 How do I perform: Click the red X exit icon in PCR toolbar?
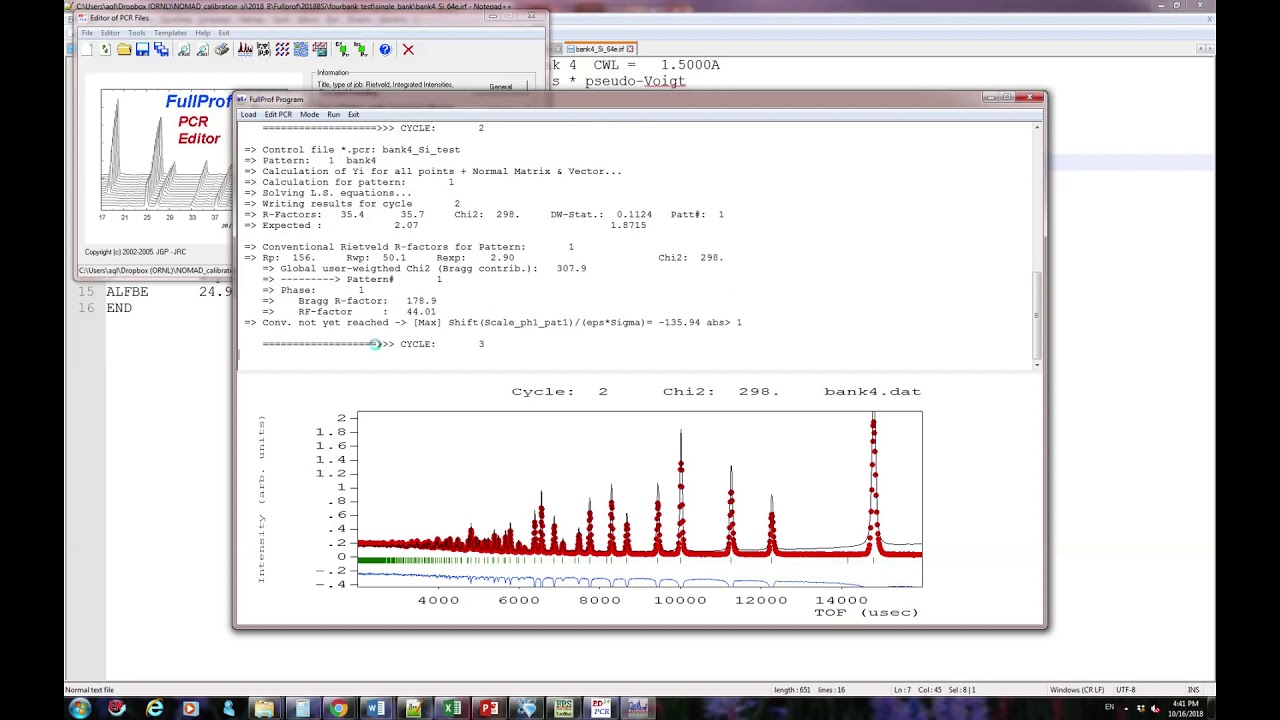(x=408, y=49)
